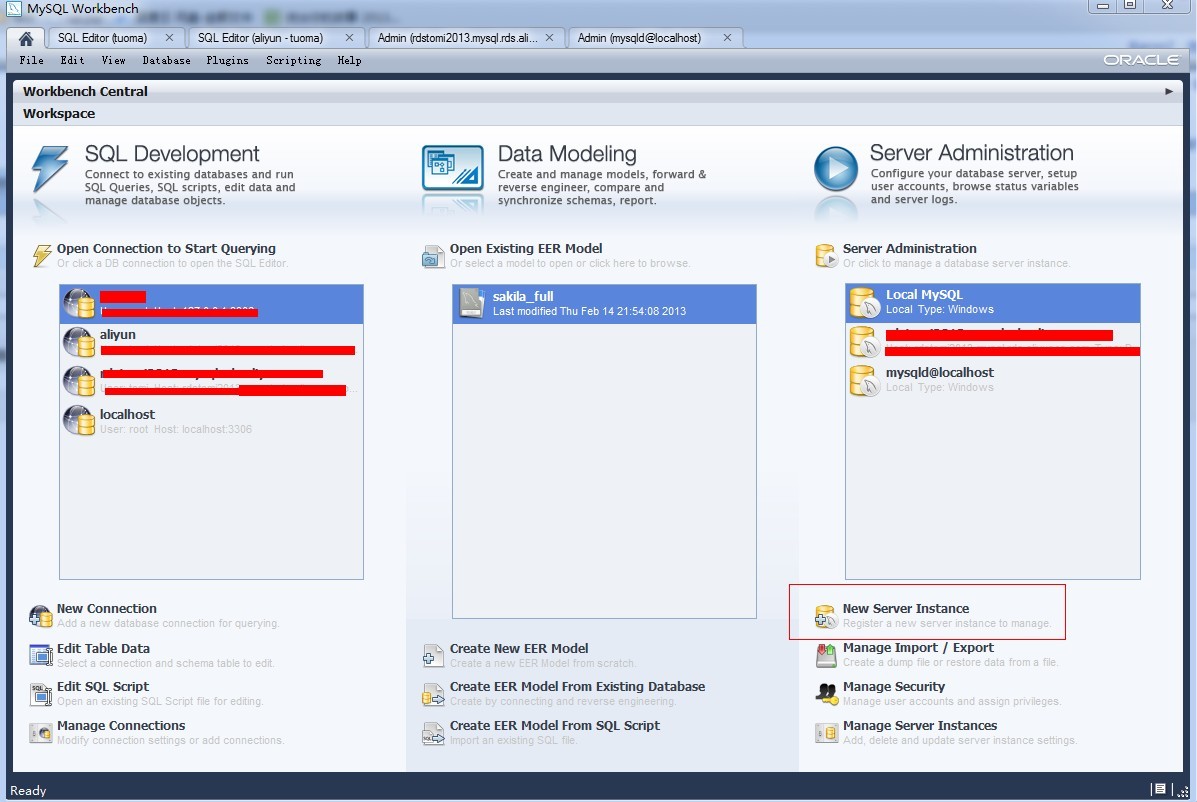
Task: Click Create EER Model From Existing Database
Action: [577, 687]
